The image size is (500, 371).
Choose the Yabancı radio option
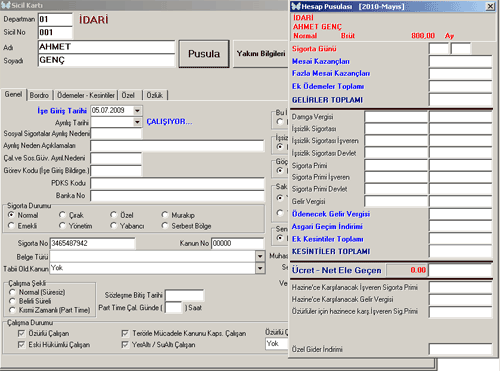[x=114, y=226]
